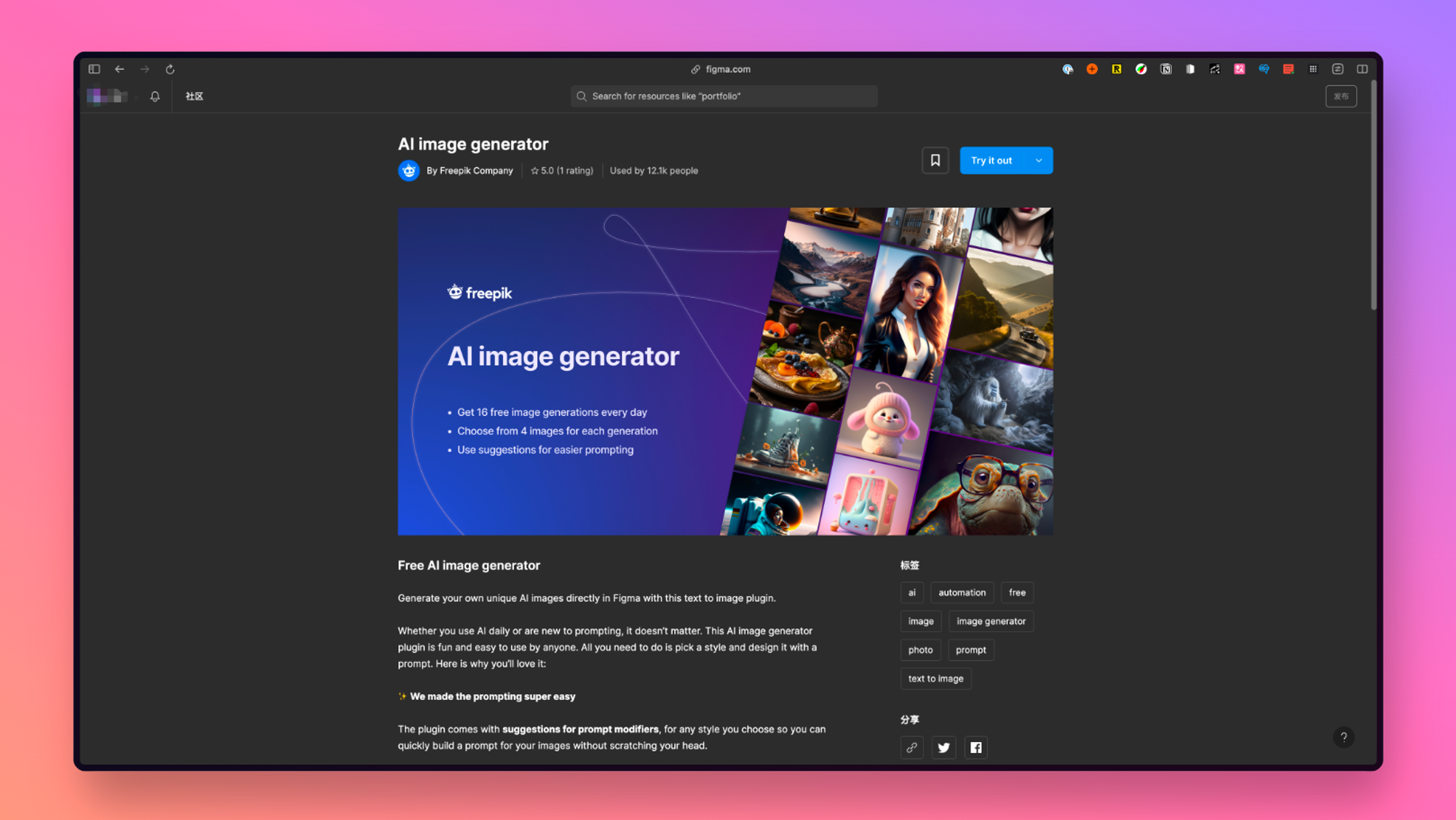Select the automation tag

coord(962,593)
